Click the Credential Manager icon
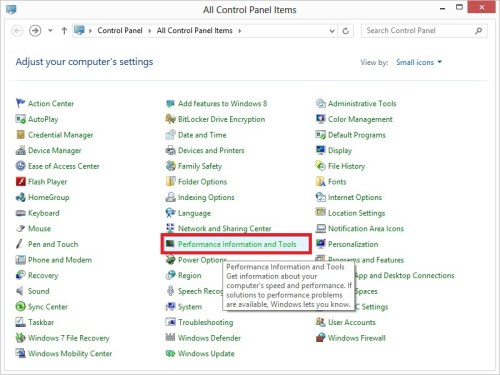 [x=20, y=135]
